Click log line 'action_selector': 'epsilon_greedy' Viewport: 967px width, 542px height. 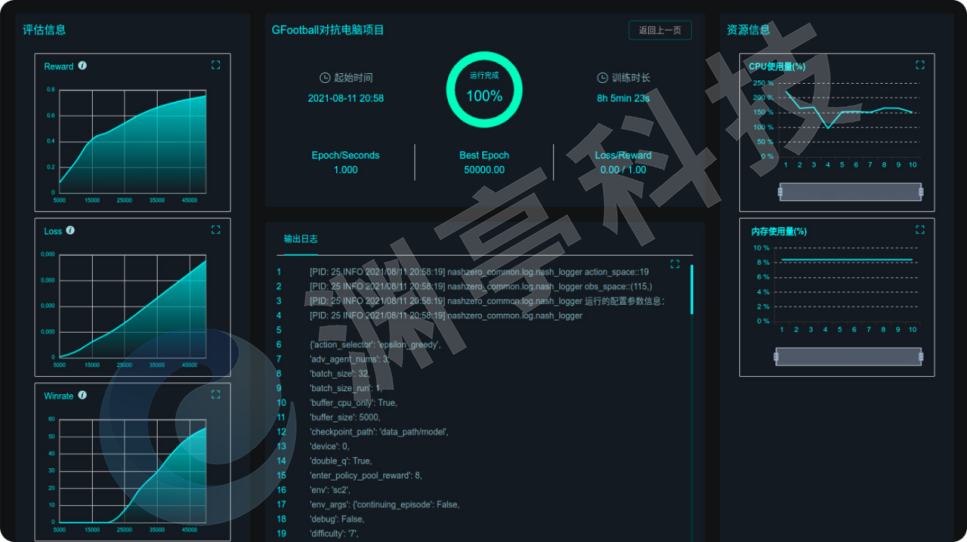tap(375, 345)
